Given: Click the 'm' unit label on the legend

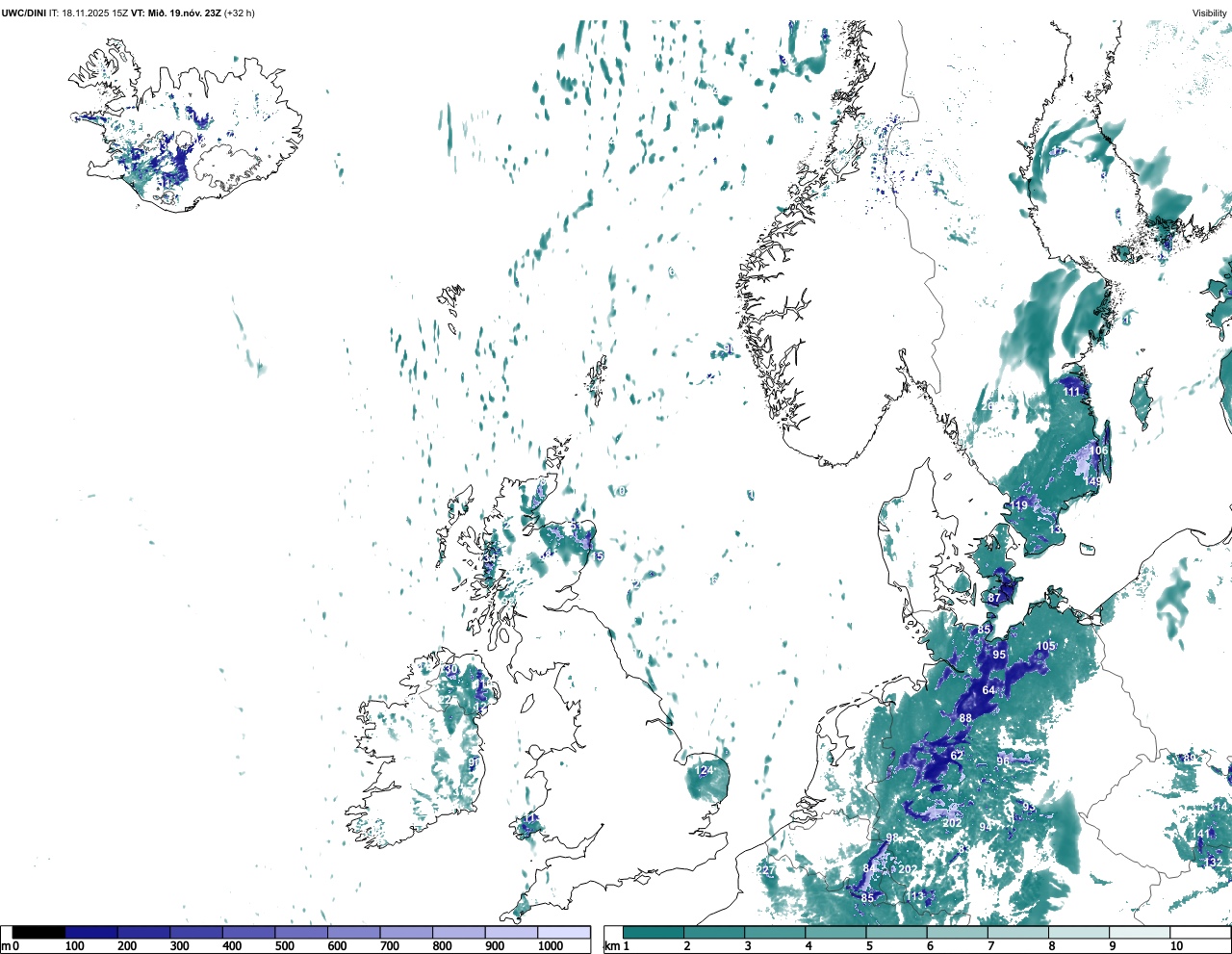Looking at the screenshot, I should tap(6, 946).
